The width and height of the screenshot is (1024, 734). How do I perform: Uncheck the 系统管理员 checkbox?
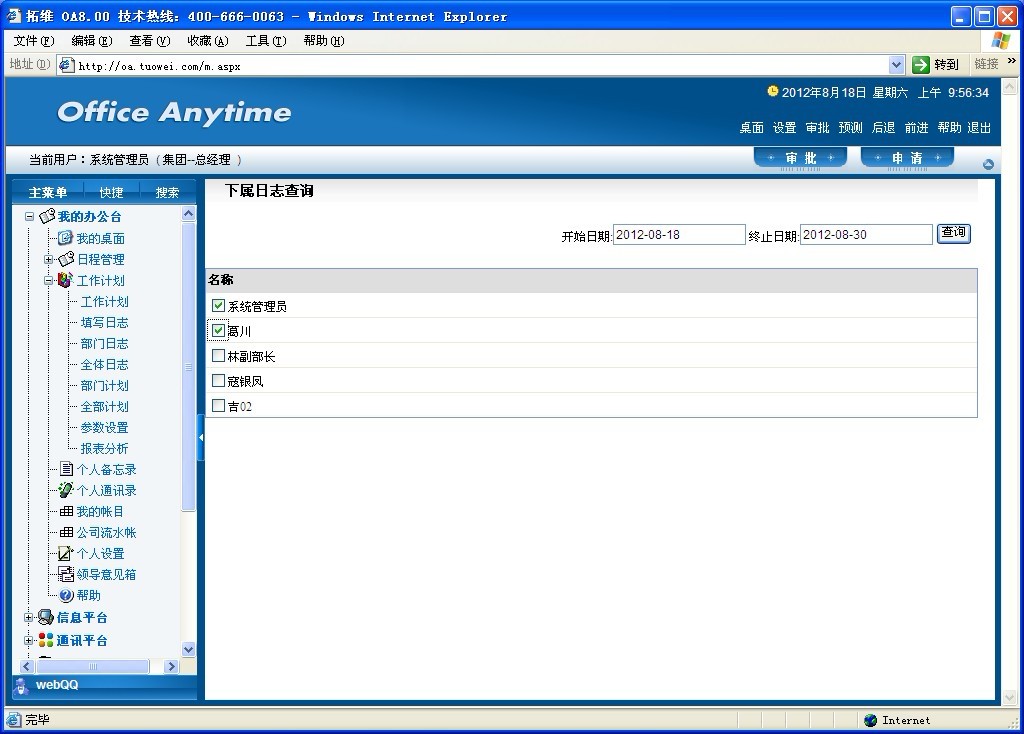(x=218, y=306)
